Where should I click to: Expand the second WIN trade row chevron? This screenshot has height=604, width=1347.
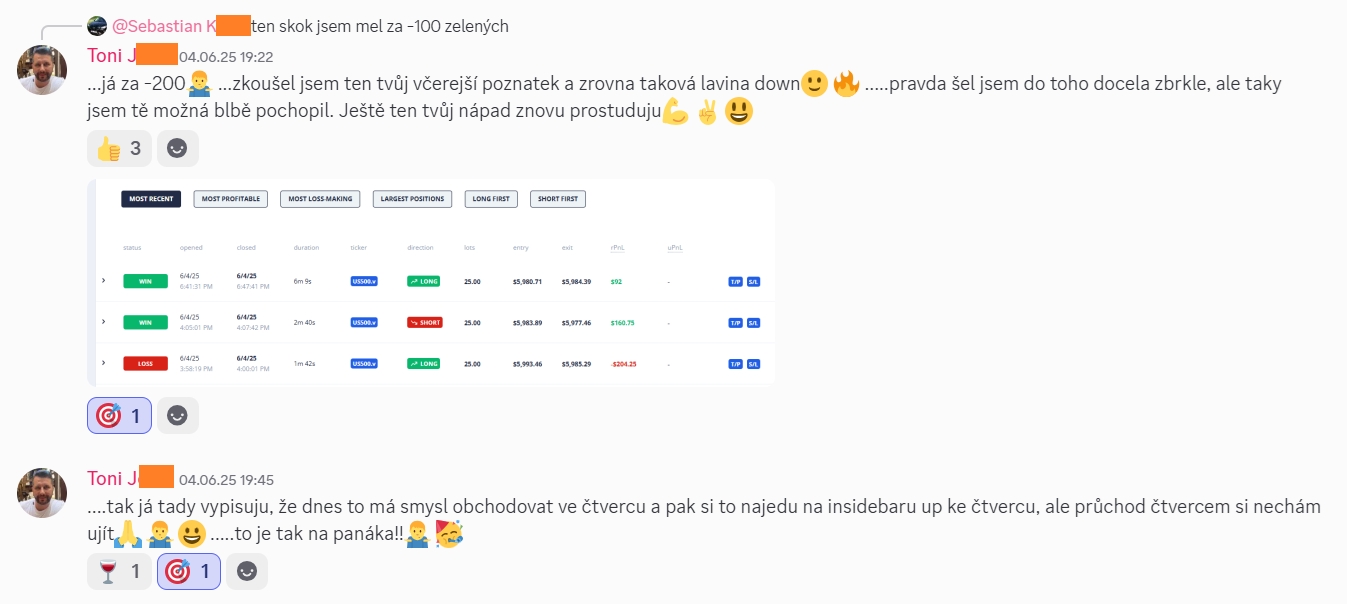[104, 322]
